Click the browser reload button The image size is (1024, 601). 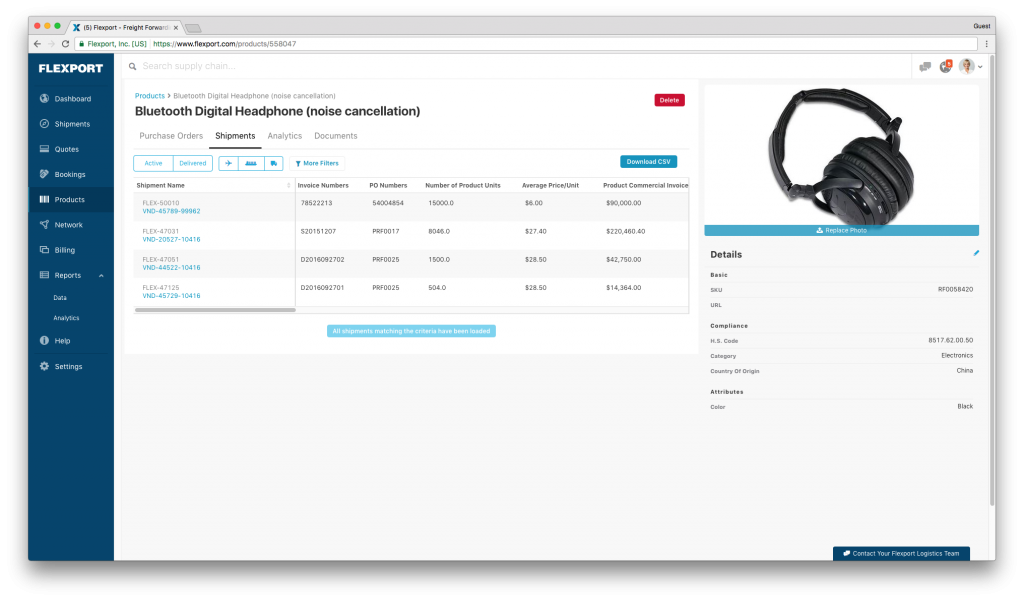click(65, 44)
